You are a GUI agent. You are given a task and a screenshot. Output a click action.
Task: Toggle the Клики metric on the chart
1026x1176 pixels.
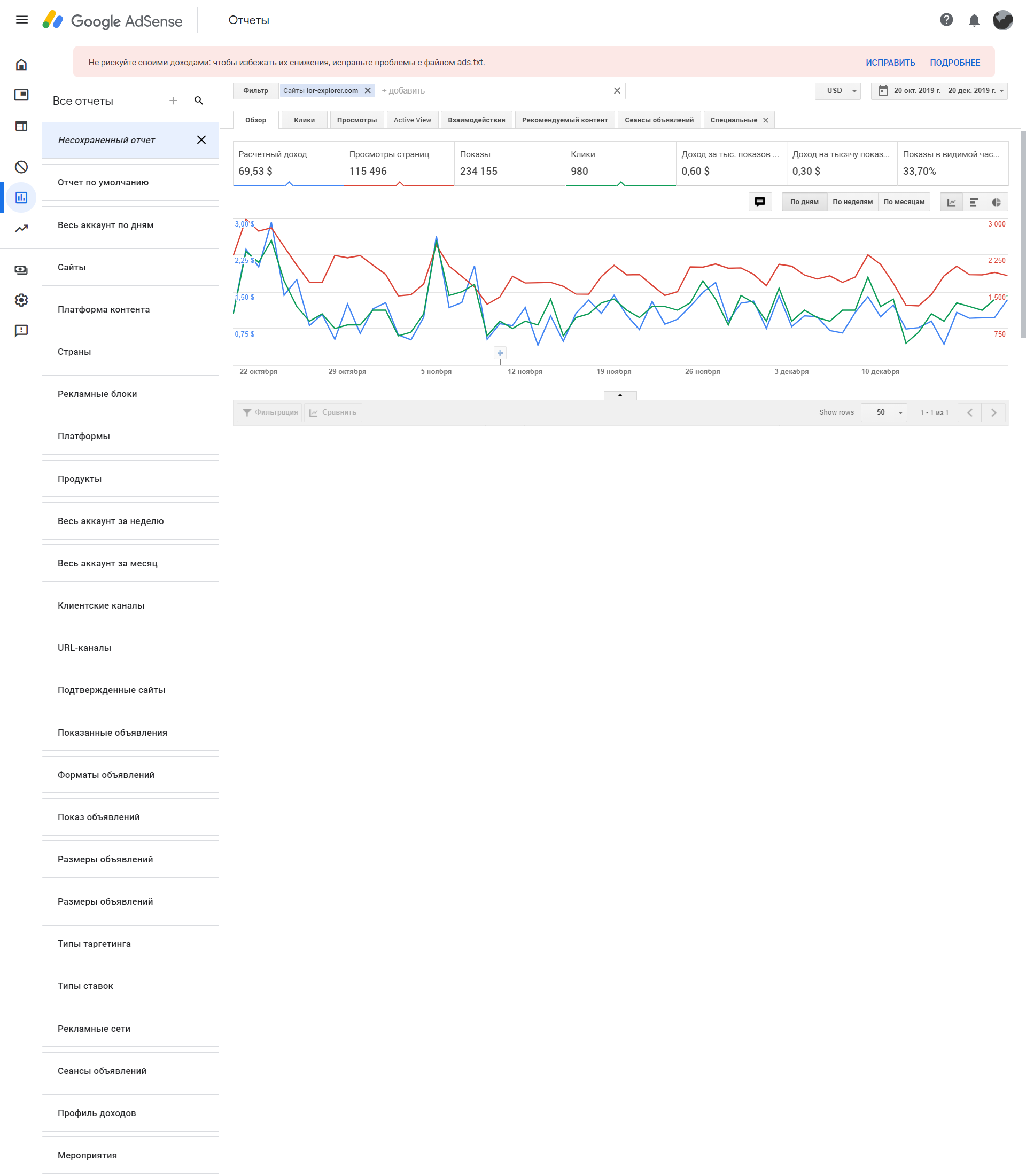[620, 163]
